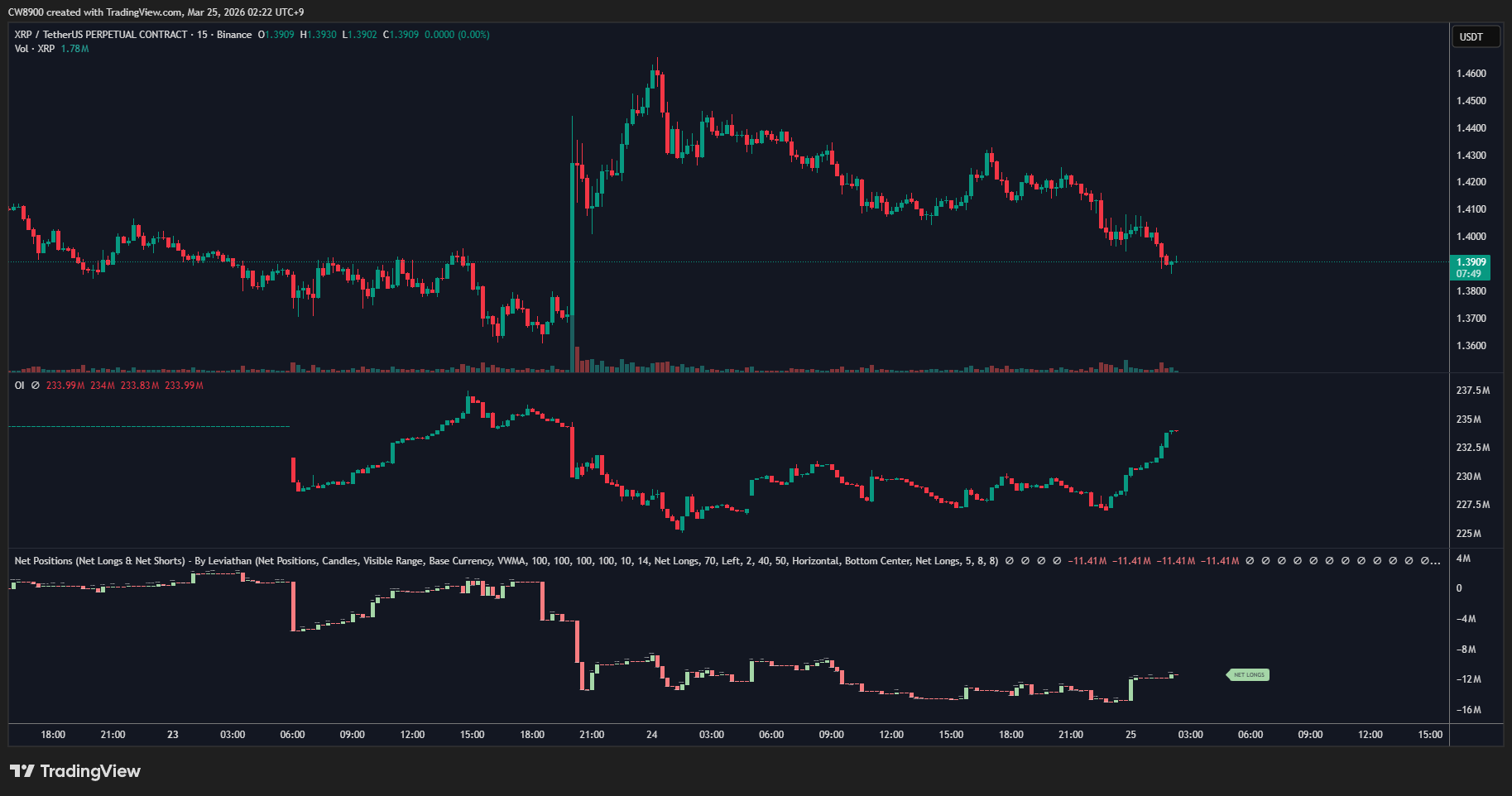Select Binance in the chart legend

pos(236,35)
